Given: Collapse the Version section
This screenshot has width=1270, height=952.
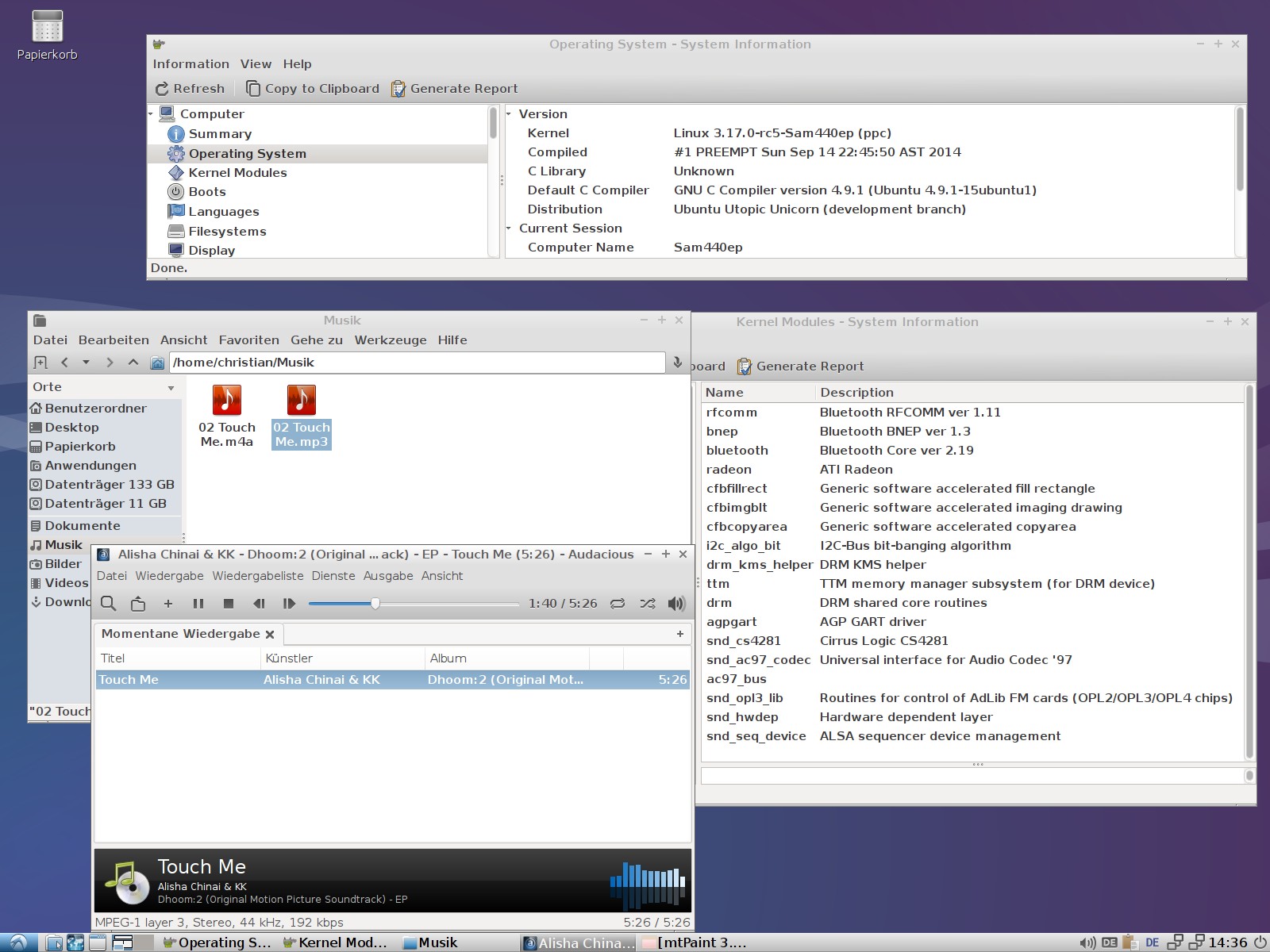Looking at the screenshot, I should coord(510,114).
